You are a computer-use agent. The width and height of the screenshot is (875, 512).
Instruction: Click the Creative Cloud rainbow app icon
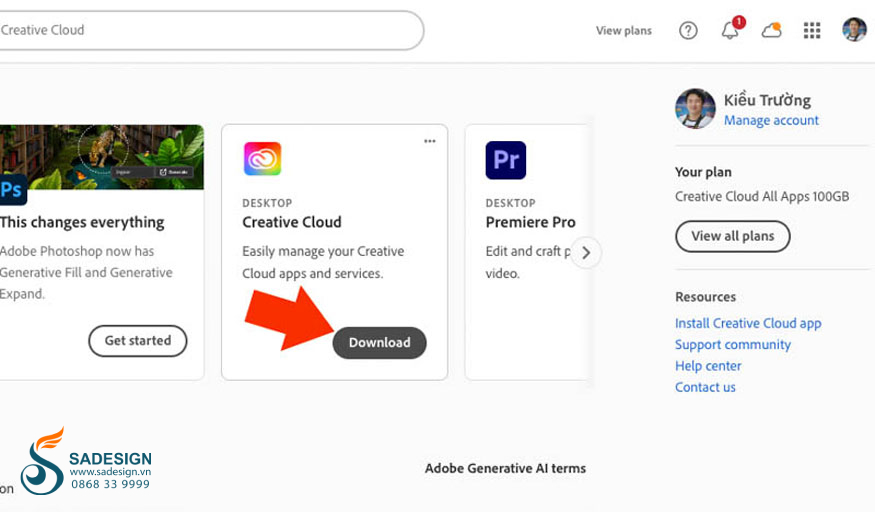pos(262,159)
